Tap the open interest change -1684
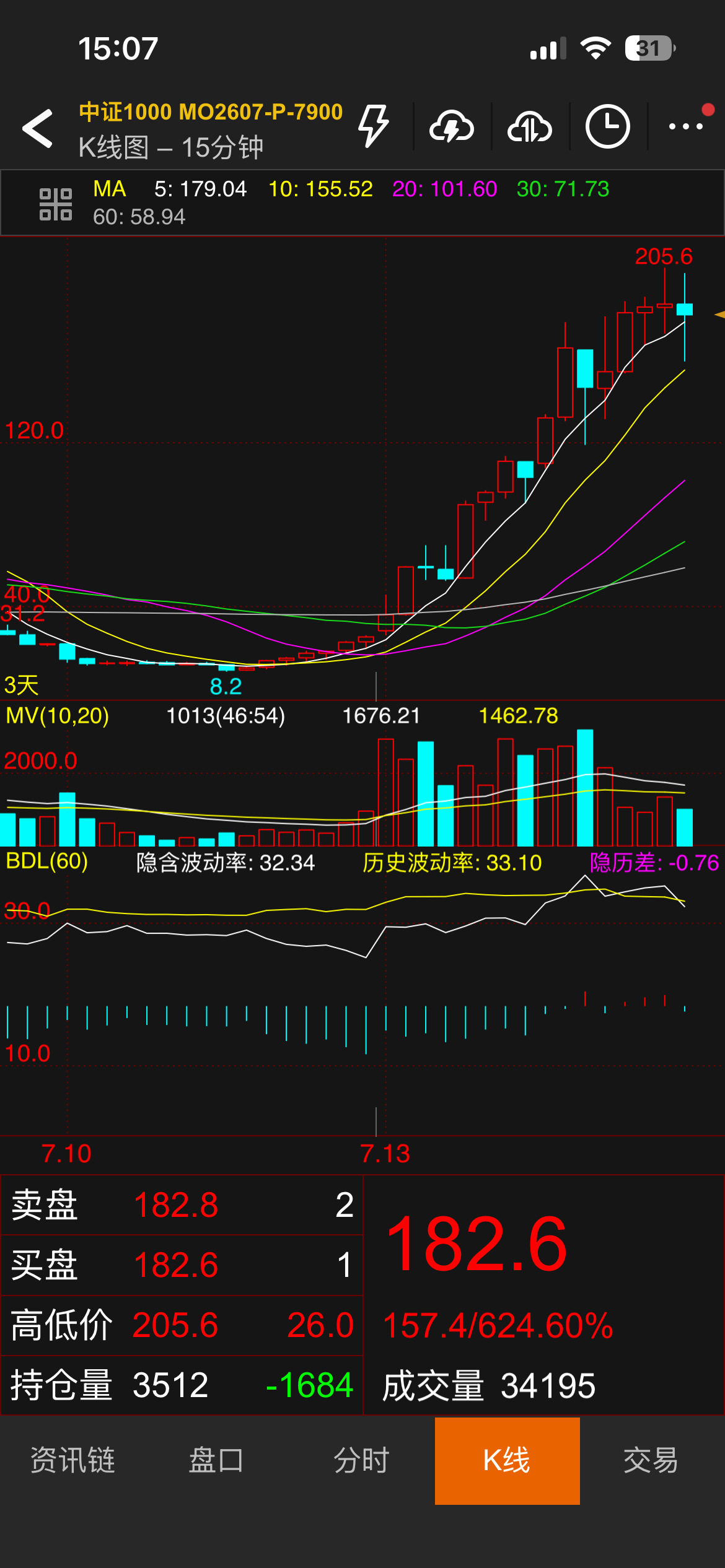 click(x=309, y=1385)
